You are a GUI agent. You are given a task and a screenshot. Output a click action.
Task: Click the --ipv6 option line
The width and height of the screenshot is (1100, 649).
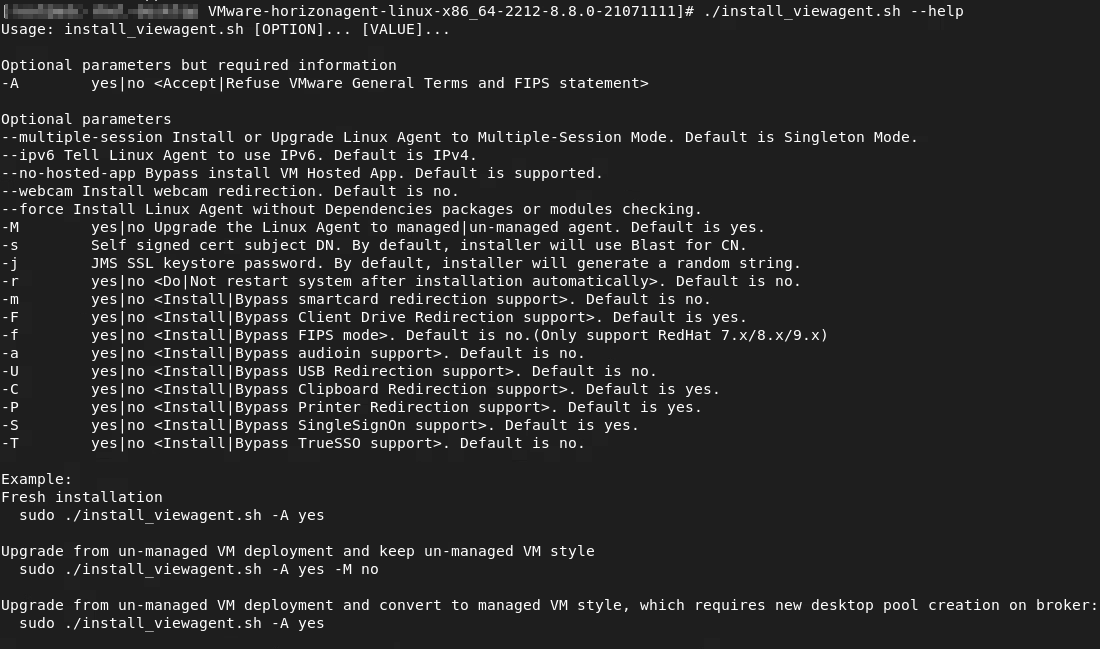[x=239, y=155]
